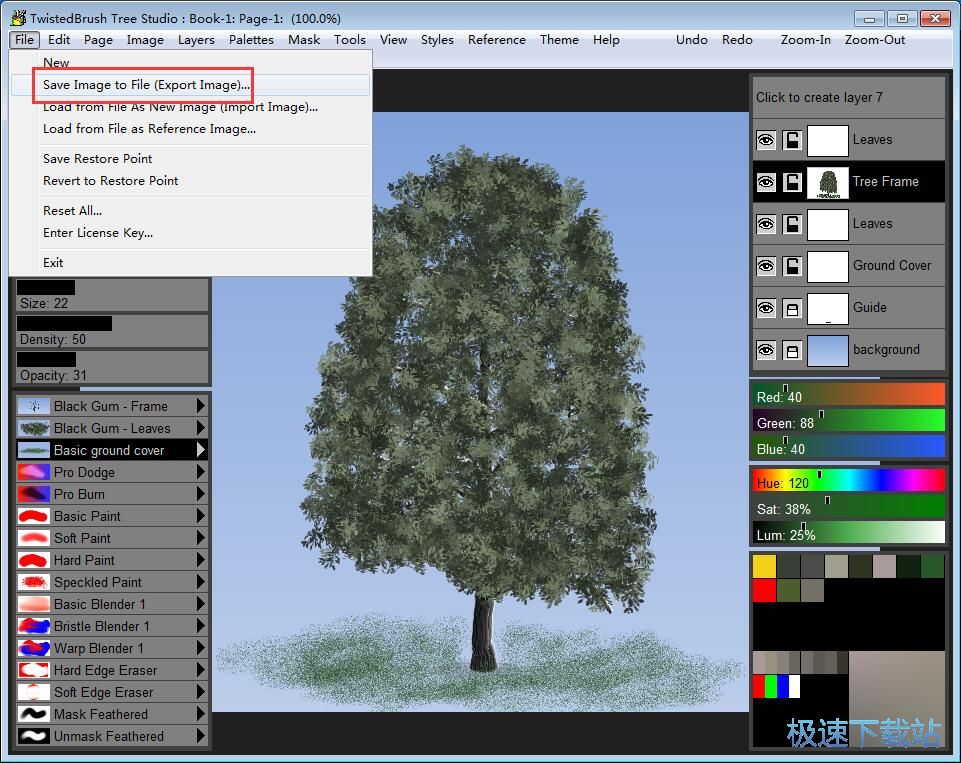Pick the Bristle Blender 1 brush icon

point(34,626)
